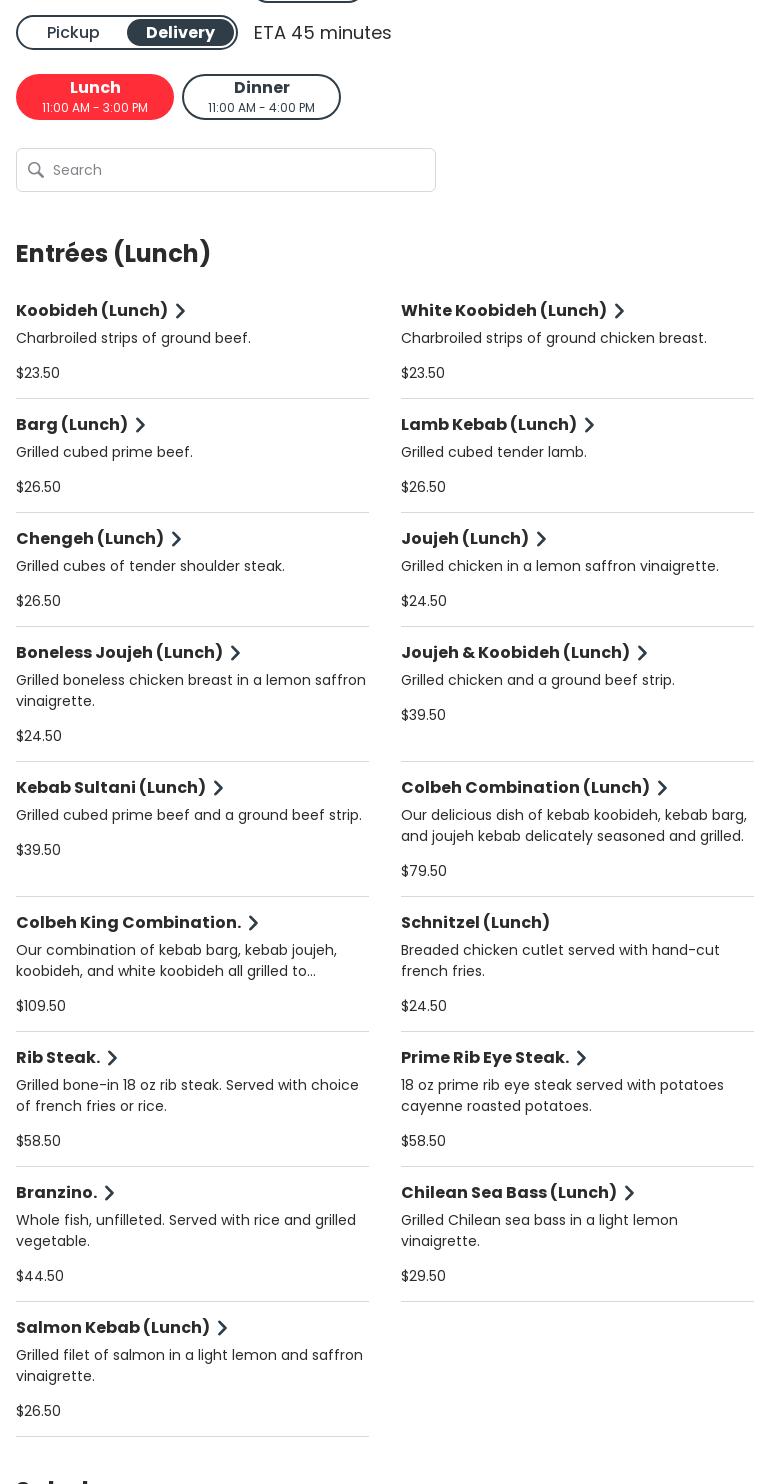
Task: Click the arrow icon after Lamb Kebab (Lunch)
Action: pos(589,425)
